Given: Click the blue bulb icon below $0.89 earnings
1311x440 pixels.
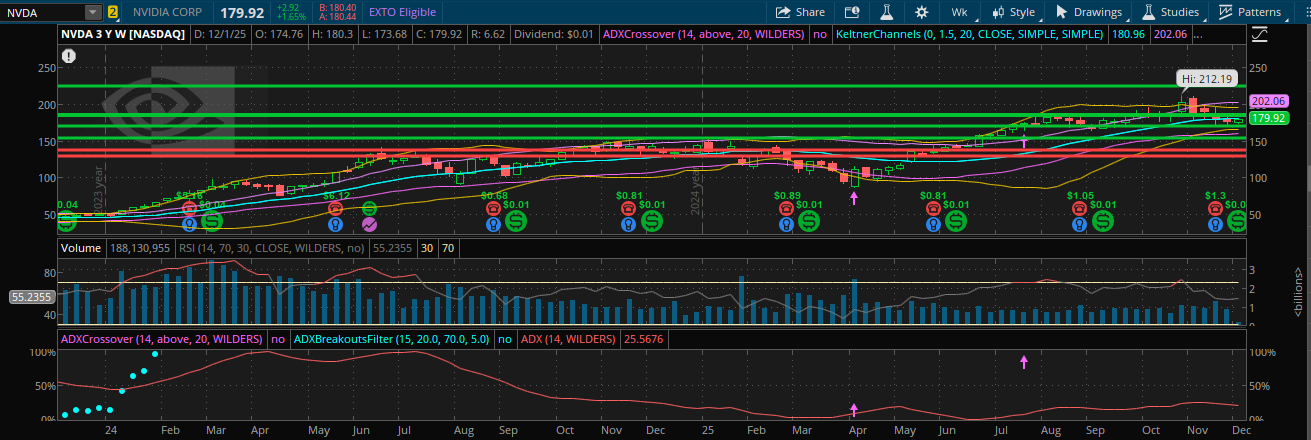Looking at the screenshot, I should (x=786, y=225).
